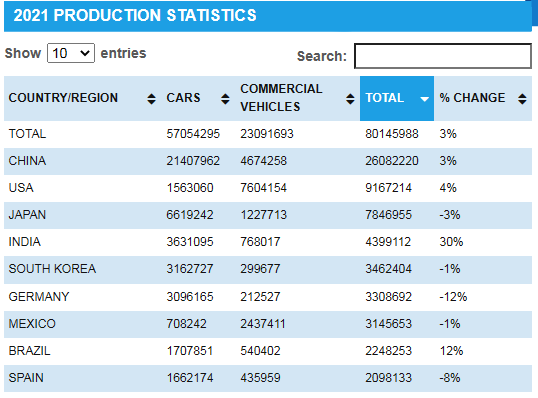Select the CHINA row country name
This screenshot has width=538, height=398.
pyautogui.click(x=27, y=161)
